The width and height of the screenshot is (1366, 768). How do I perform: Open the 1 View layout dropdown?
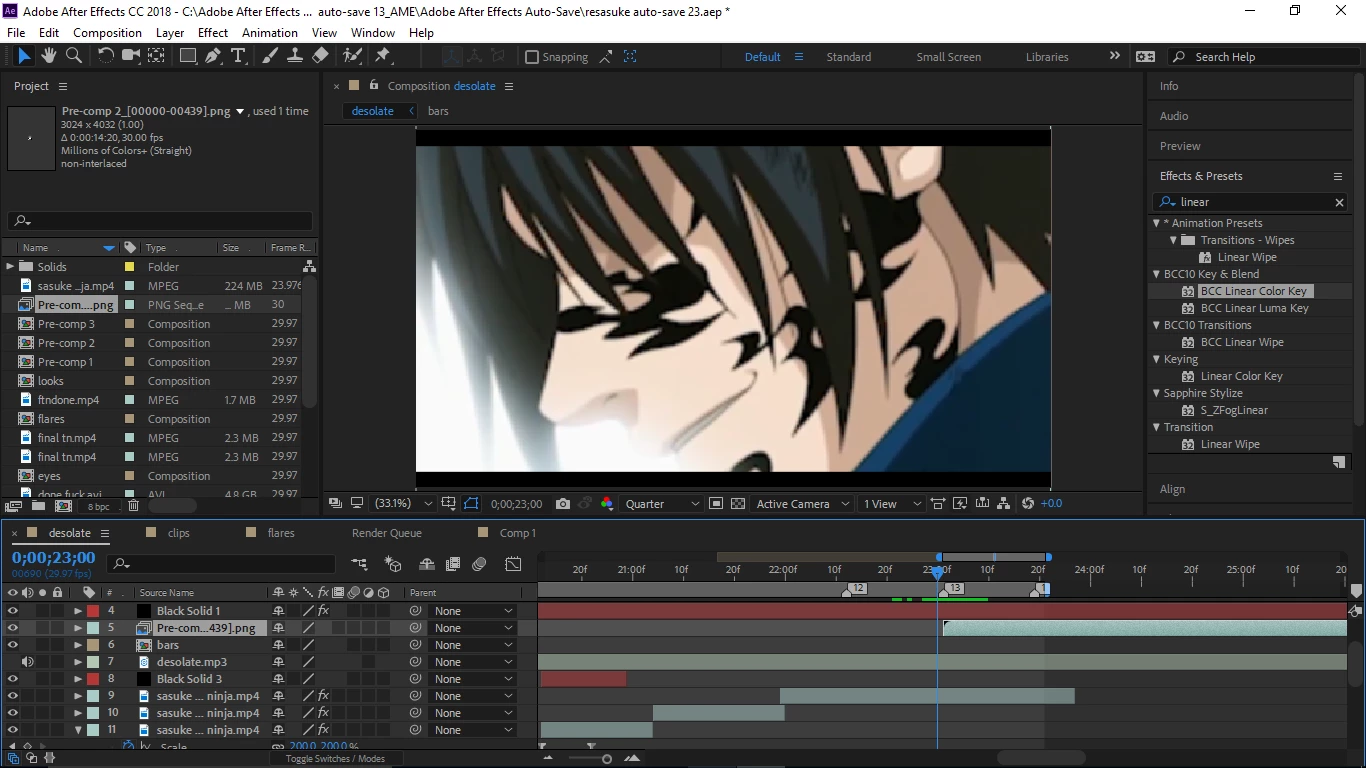pos(891,504)
